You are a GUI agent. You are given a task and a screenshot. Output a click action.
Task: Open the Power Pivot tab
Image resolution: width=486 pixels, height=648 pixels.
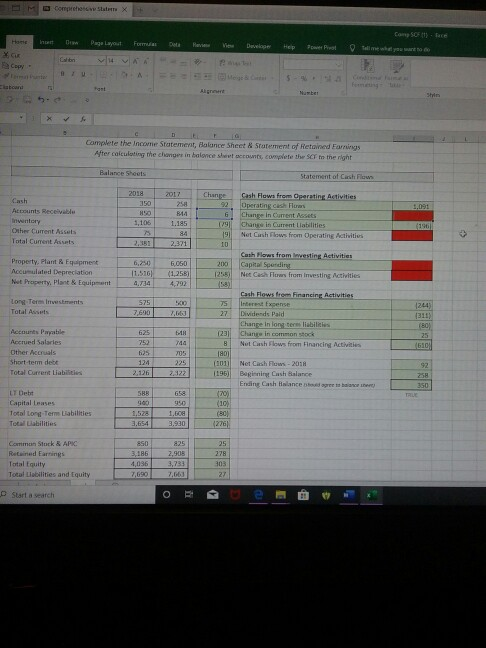coord(321,47)
